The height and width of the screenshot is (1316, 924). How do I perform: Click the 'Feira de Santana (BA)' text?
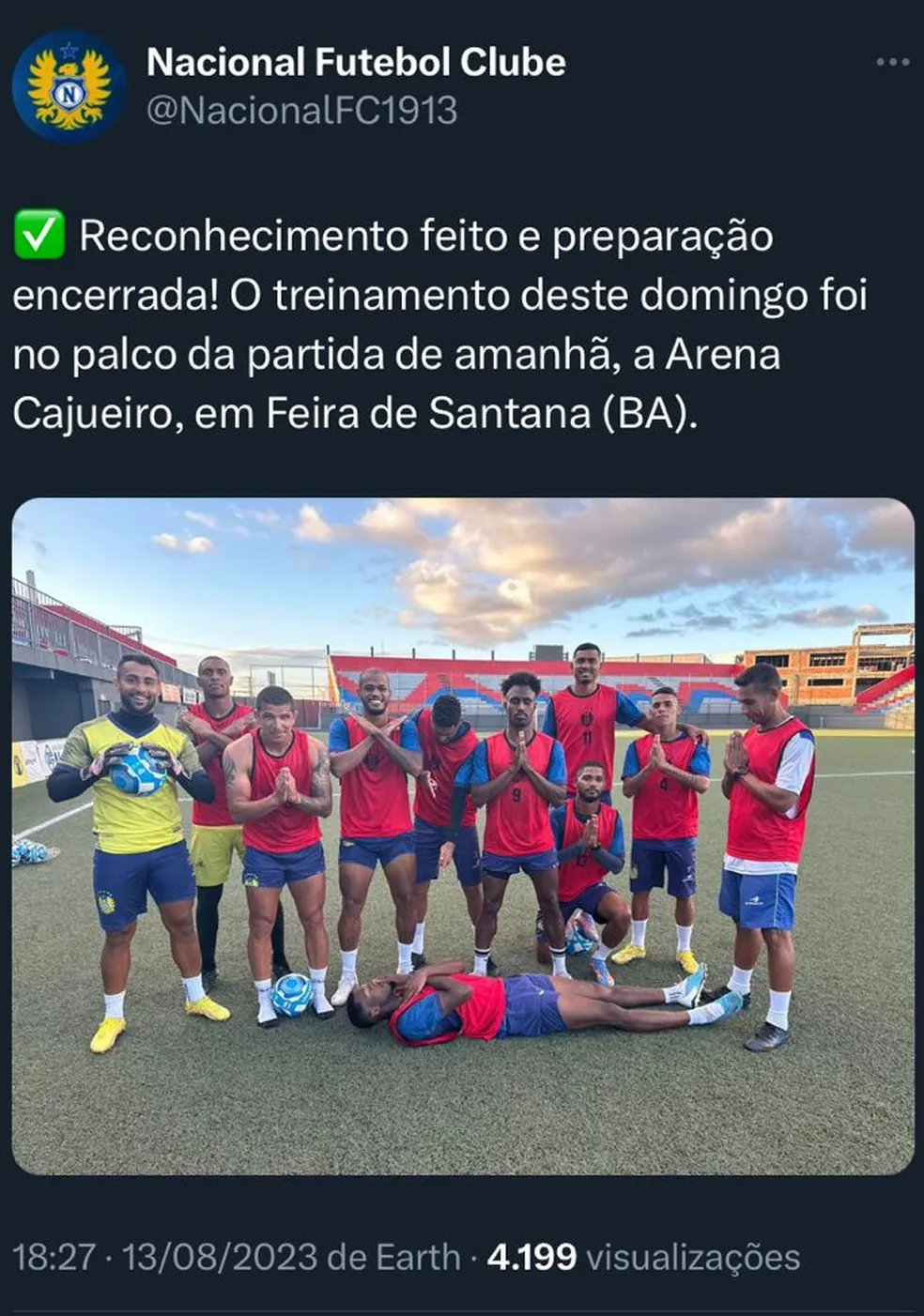(x=481, y=413)
